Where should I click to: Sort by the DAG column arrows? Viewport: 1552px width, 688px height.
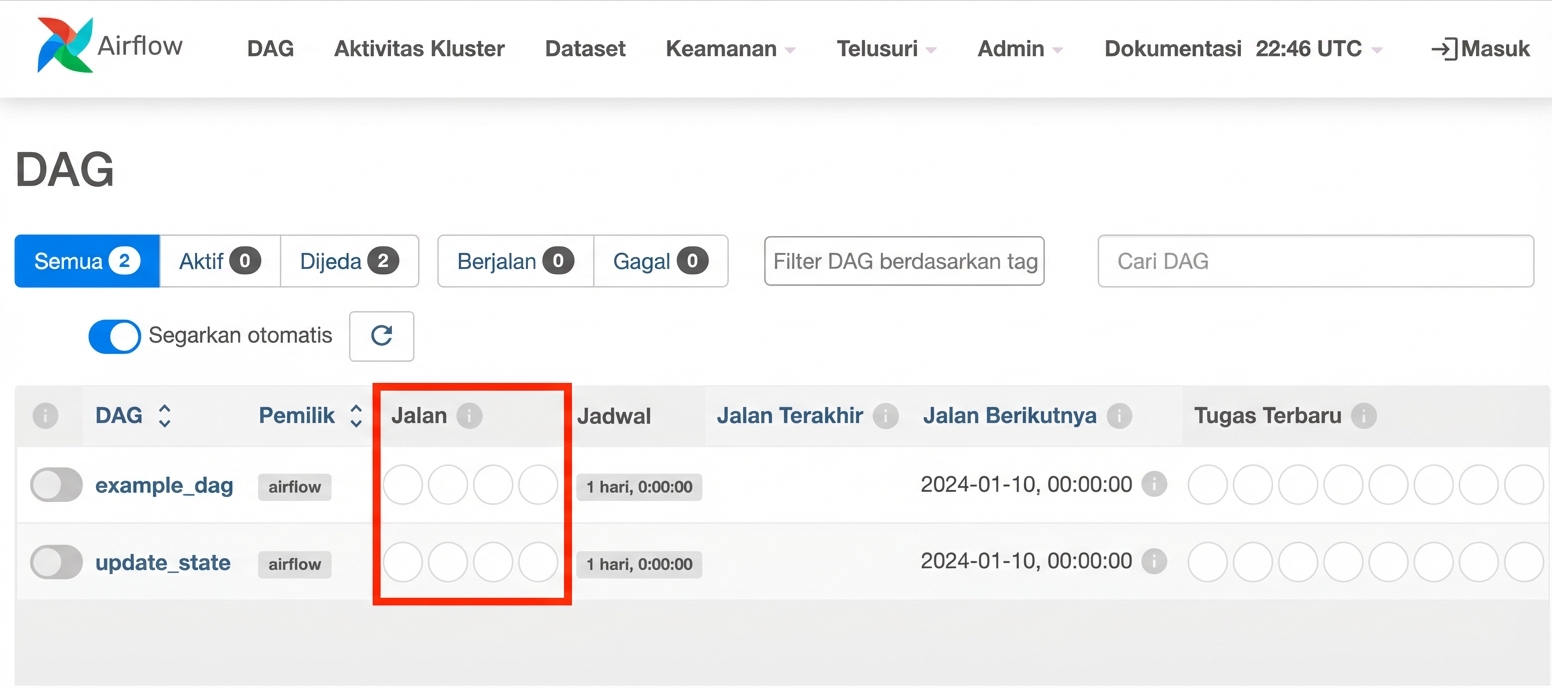pos(164,416)
